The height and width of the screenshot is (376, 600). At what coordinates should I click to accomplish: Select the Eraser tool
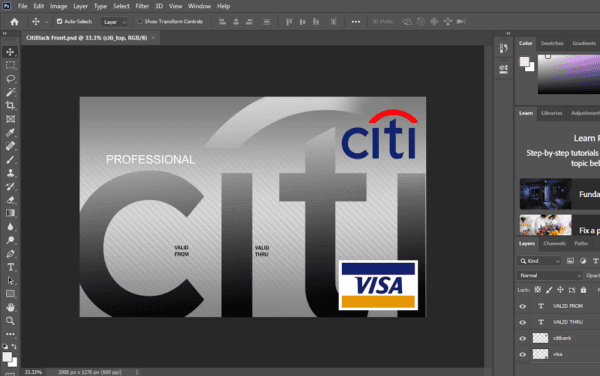point(10,200)
